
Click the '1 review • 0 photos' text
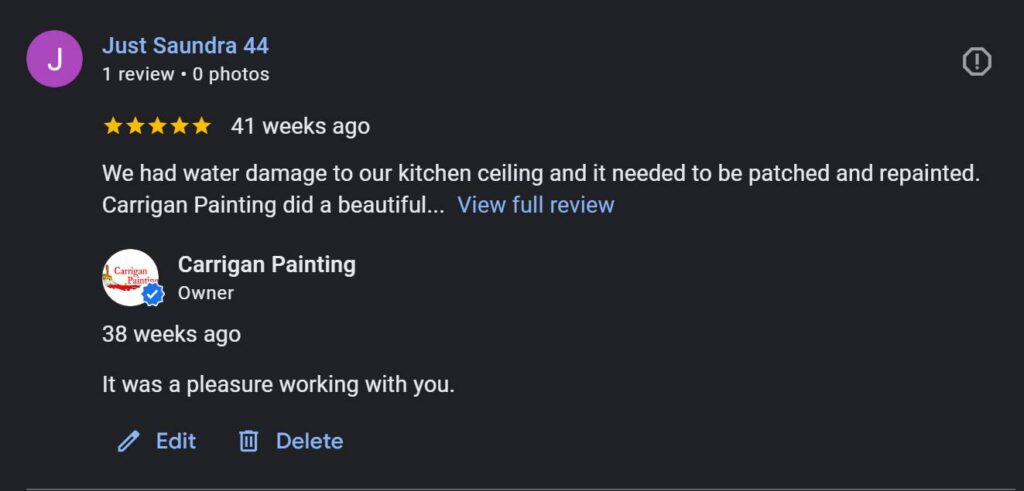[185, 74]
